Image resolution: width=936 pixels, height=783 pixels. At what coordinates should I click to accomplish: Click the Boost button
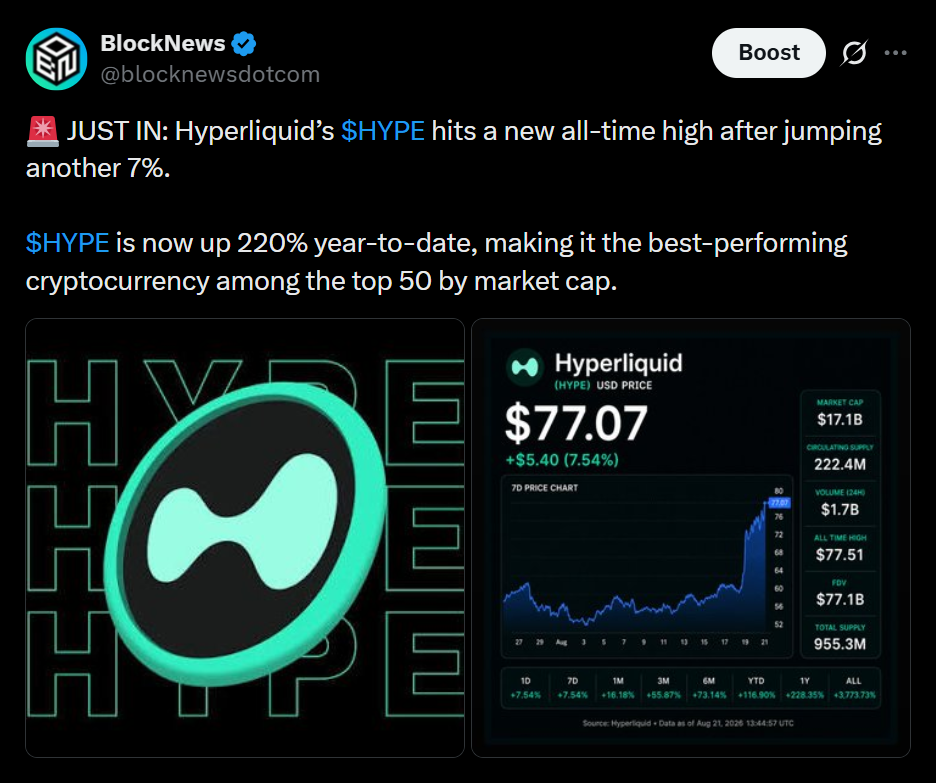click(769, 53)
